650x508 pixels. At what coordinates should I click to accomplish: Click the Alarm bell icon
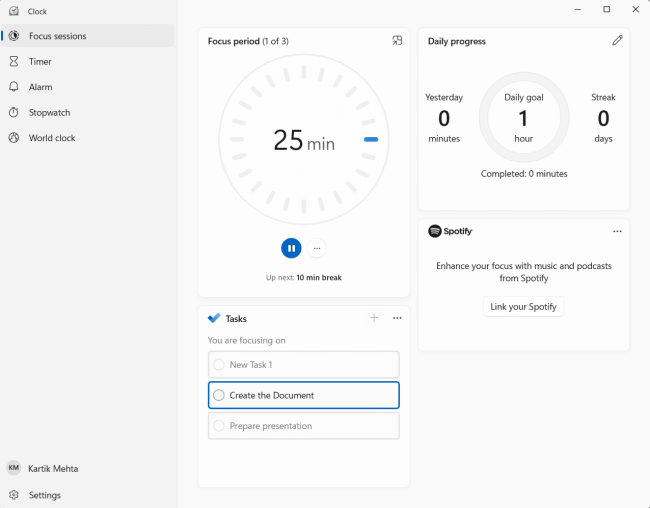tap(14, 87)
